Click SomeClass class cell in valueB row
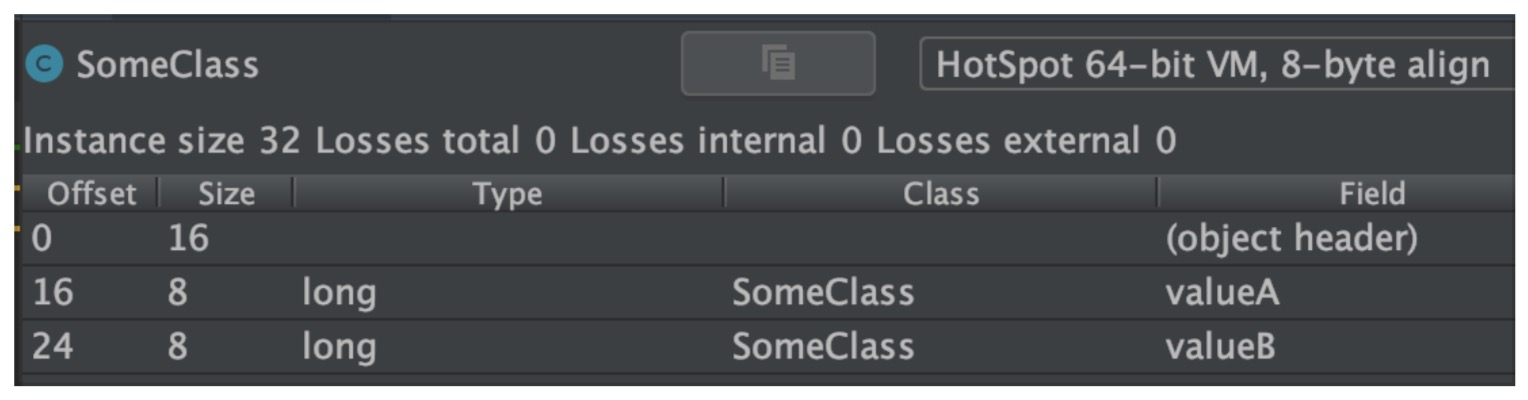 coord(822,347)
